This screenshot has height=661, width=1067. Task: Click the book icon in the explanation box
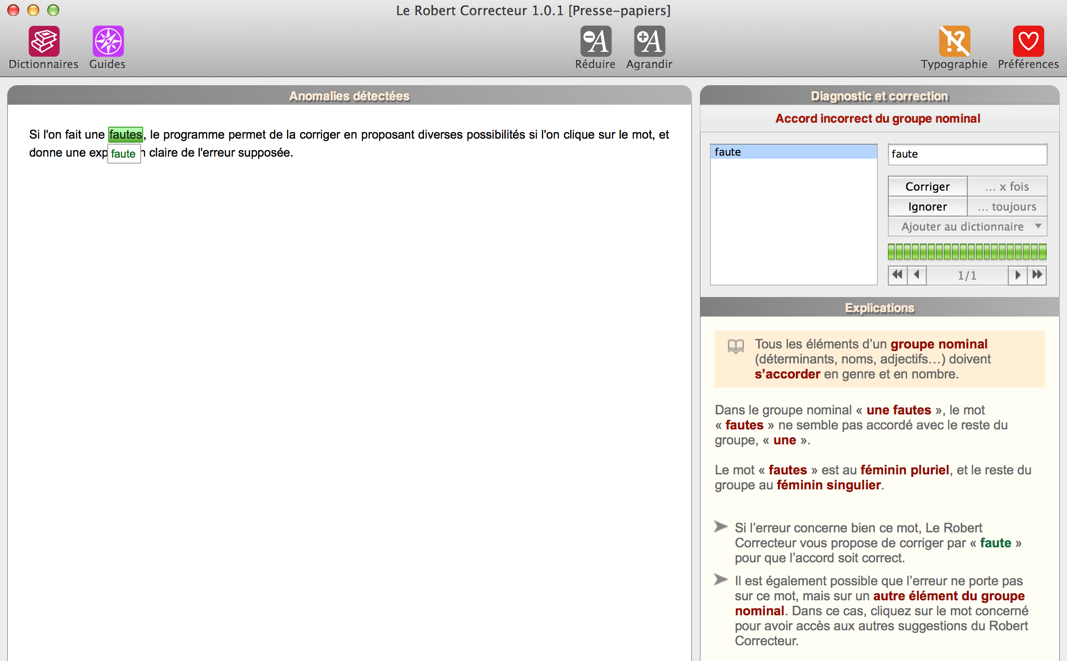point(736,346)
